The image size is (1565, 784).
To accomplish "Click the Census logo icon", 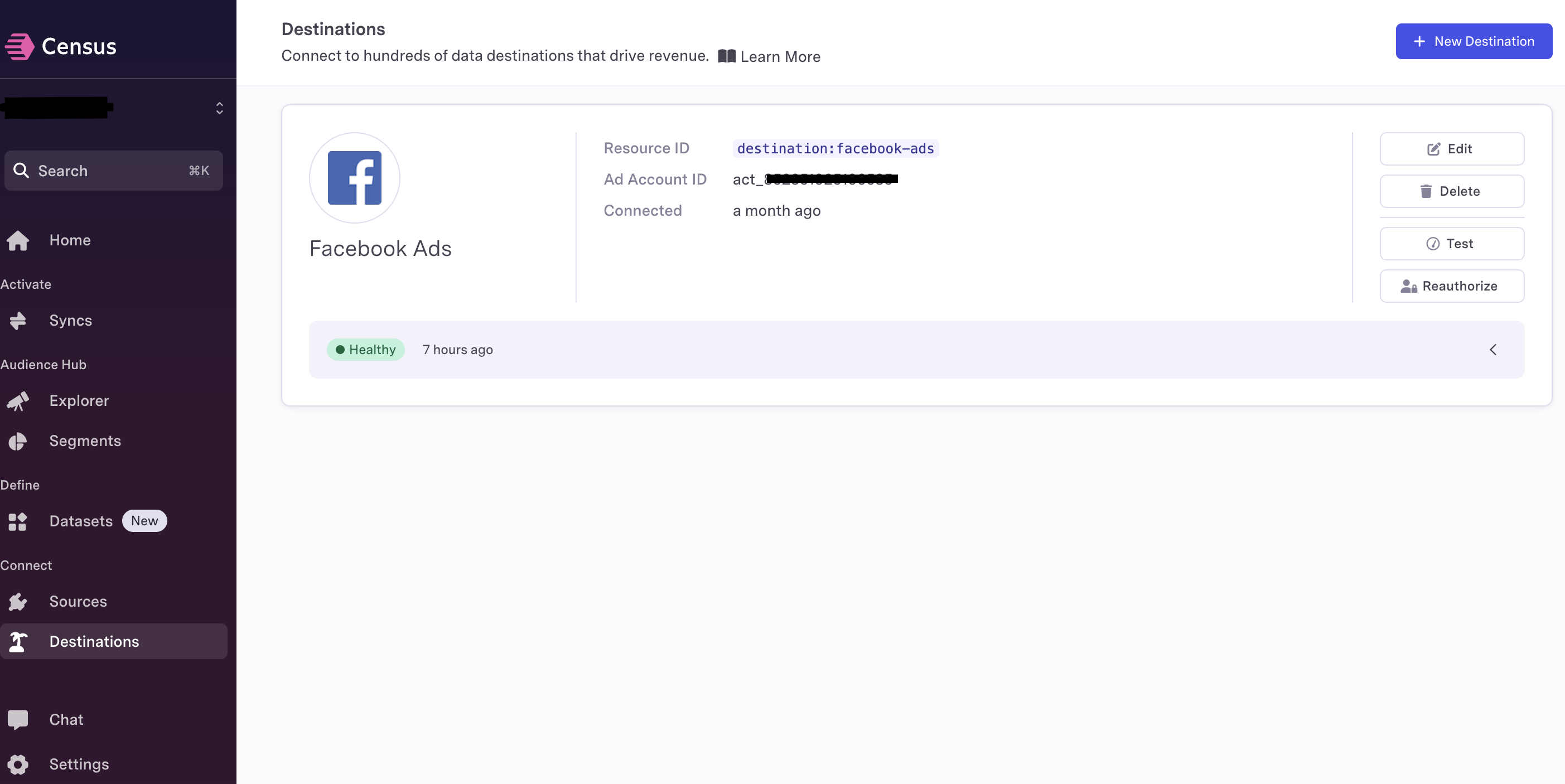I will pos(20,46).
